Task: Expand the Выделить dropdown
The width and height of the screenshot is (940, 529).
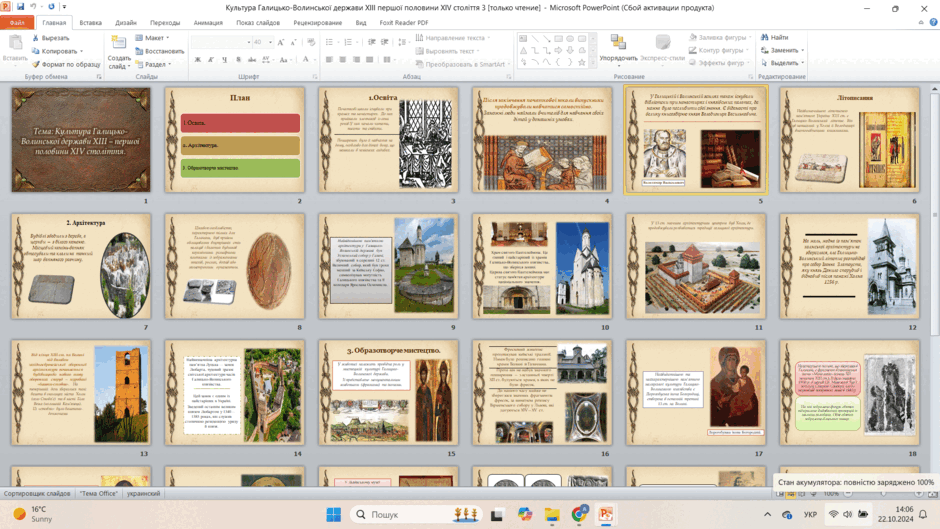Action: point(803,63)
